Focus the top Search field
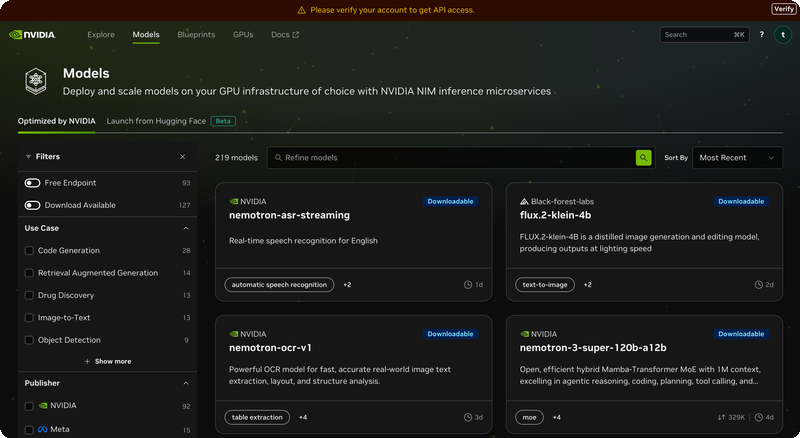Image resolution: width=800 pixels, height=438 pixels. coord(705,35)
